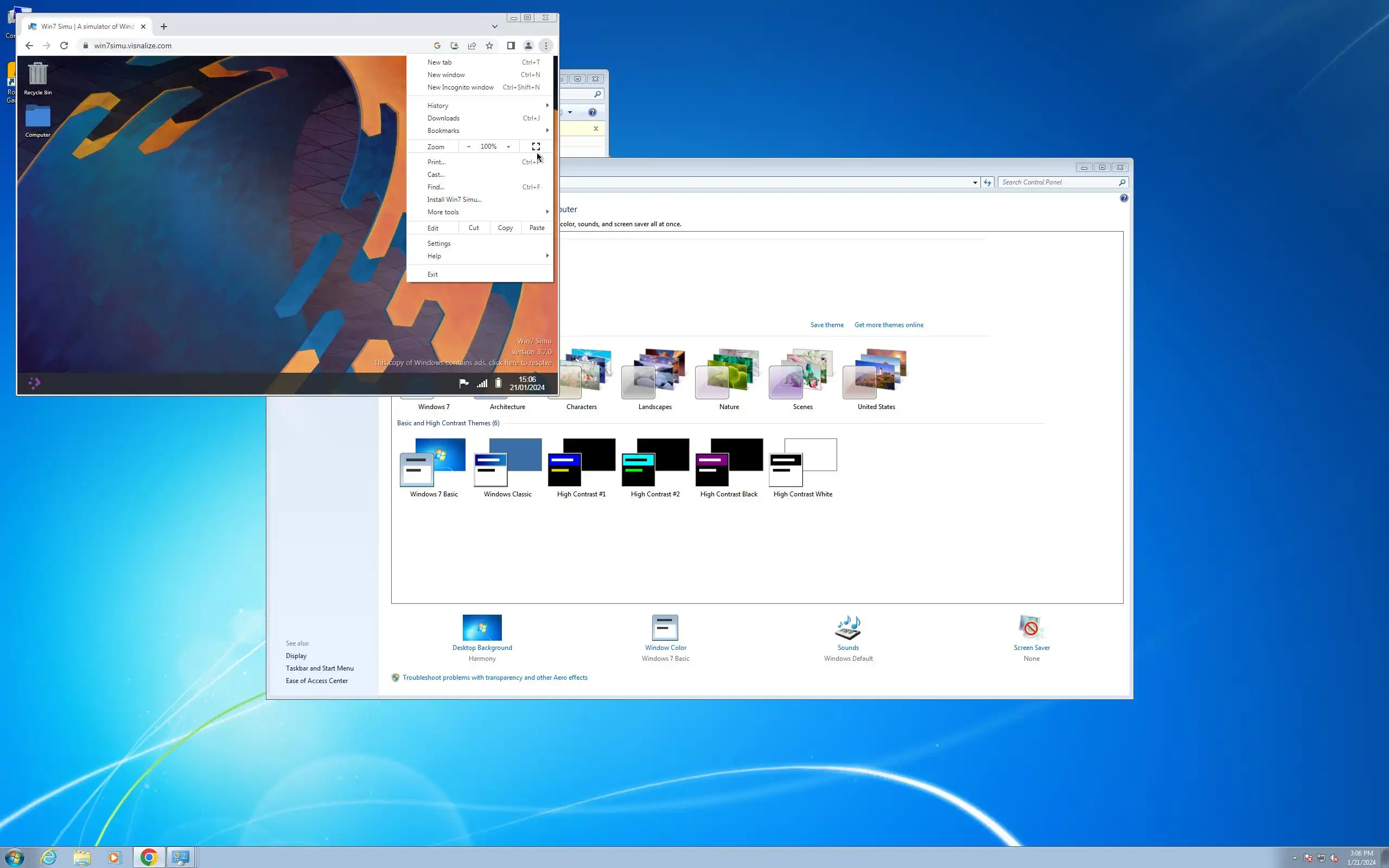Image resolution: width=1389 pixels, height=868 pixels.
Task: Choose New Incognito window menu item
Action: [460, 87]
